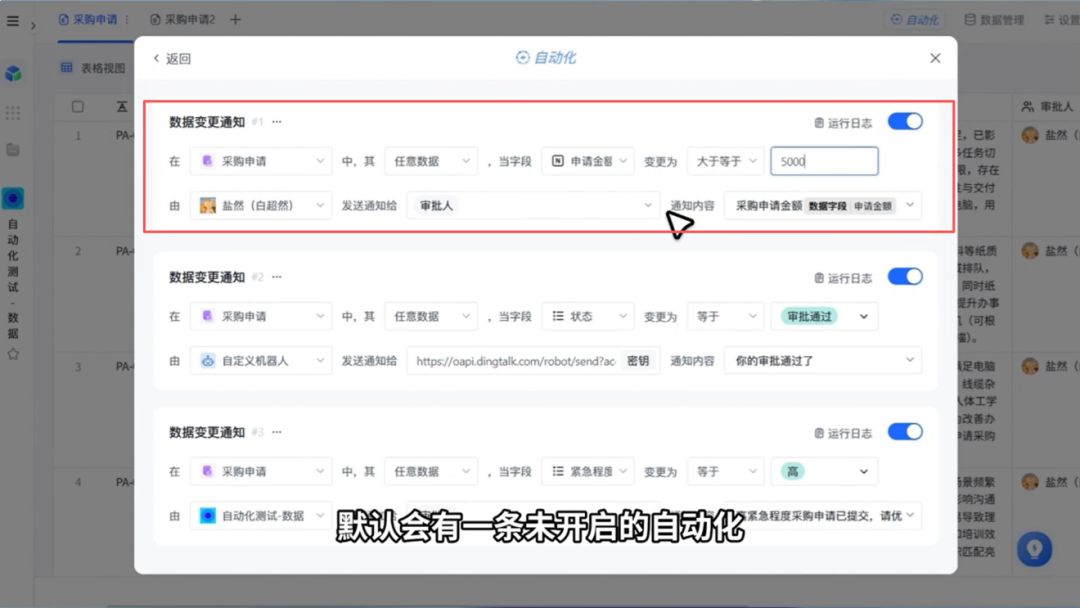Select the blue automation-test database icon in the sidebar

pos(13,198)
